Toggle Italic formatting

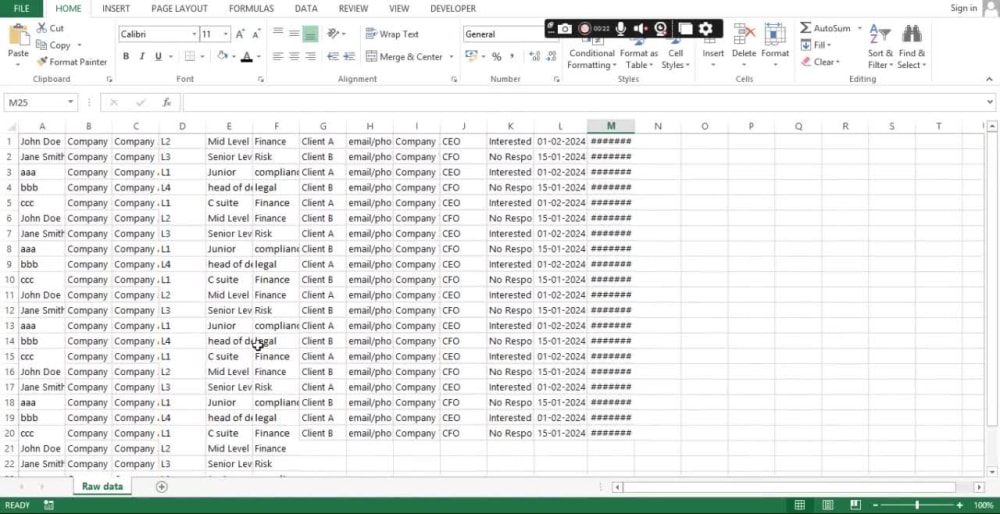pyautogui.click(x=142, y=56)
